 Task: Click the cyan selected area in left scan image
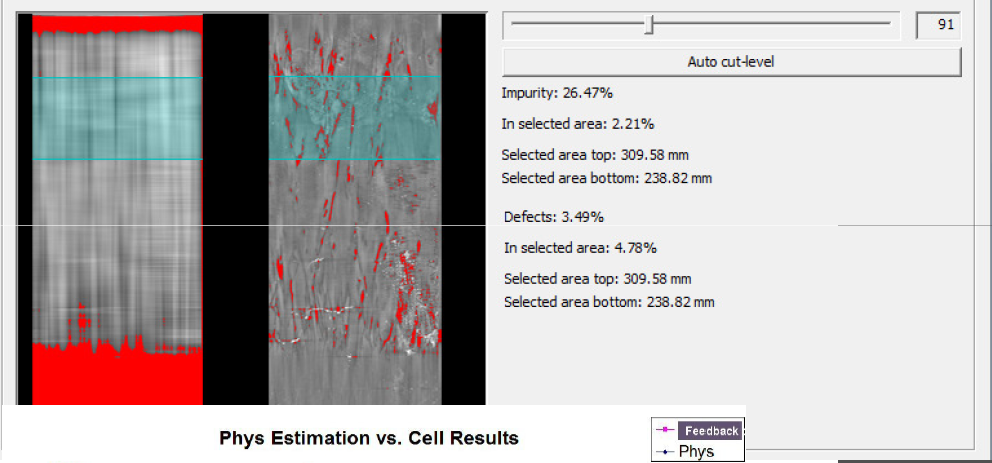pyautogui.click(x=118, y=118)
